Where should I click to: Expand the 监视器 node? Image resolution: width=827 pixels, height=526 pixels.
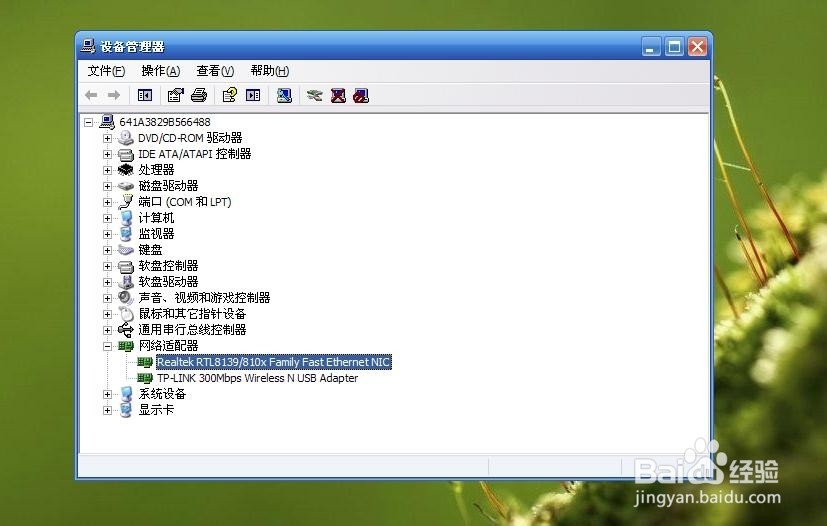click(107, 234)
